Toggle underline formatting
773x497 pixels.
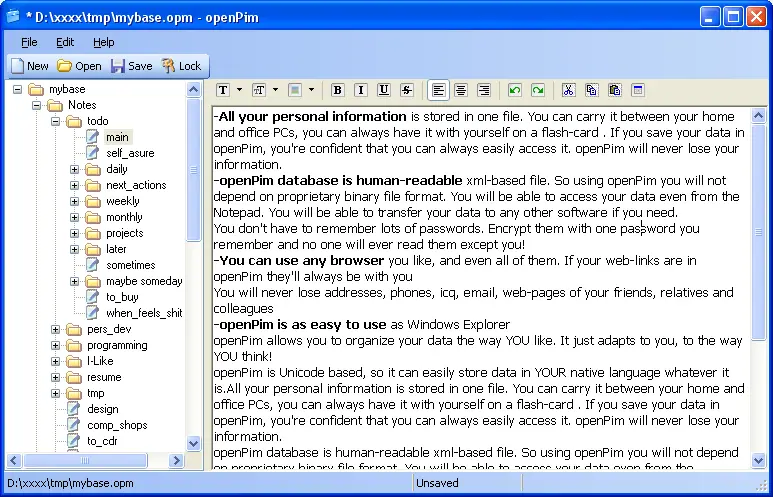point(384,90)
